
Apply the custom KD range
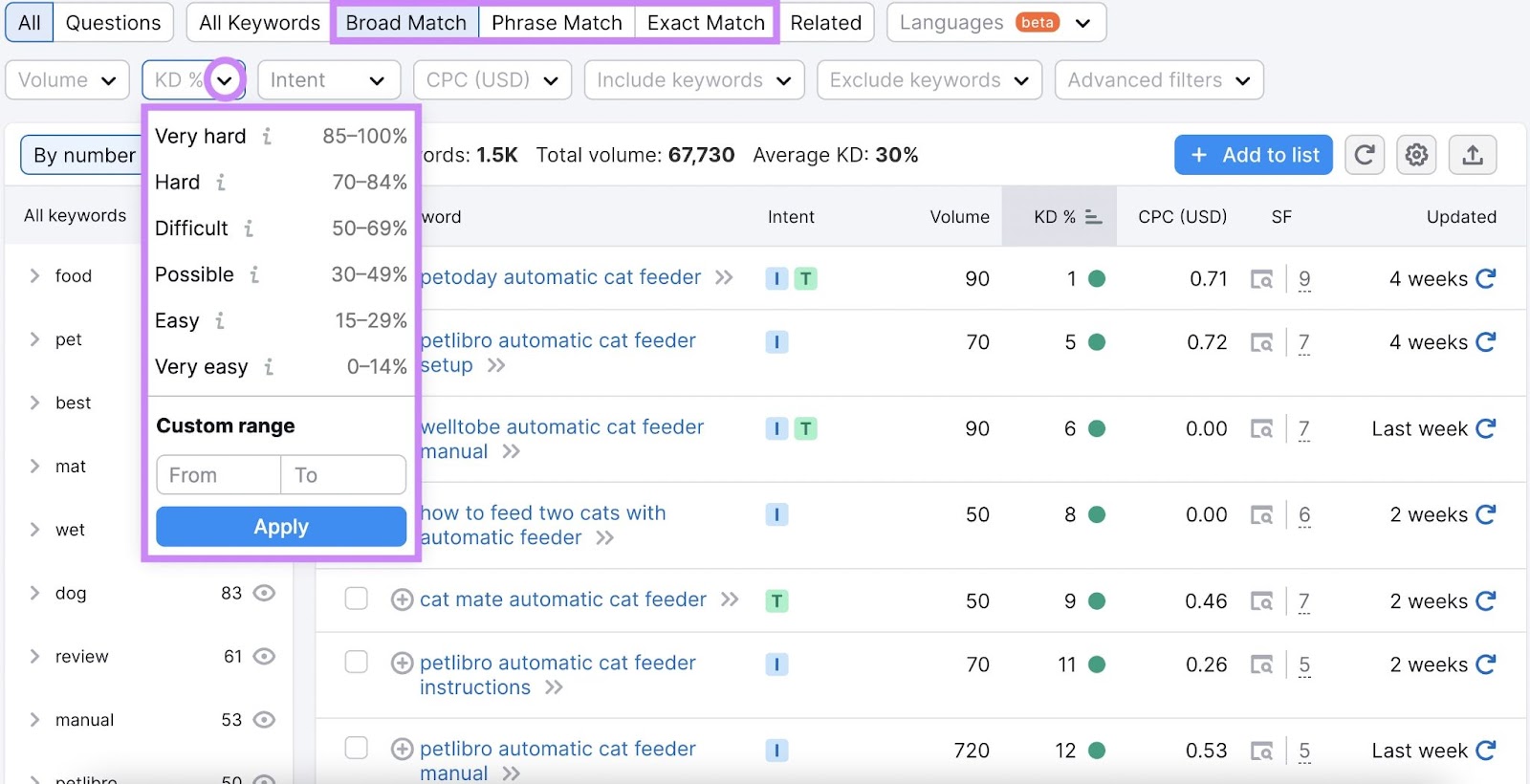pyautogui.click(x=281, y=527)
